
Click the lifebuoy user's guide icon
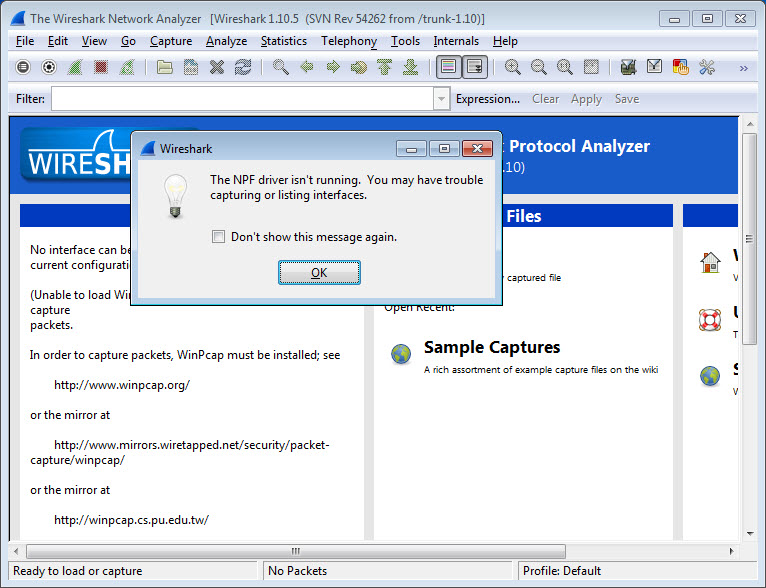(710, 320)
